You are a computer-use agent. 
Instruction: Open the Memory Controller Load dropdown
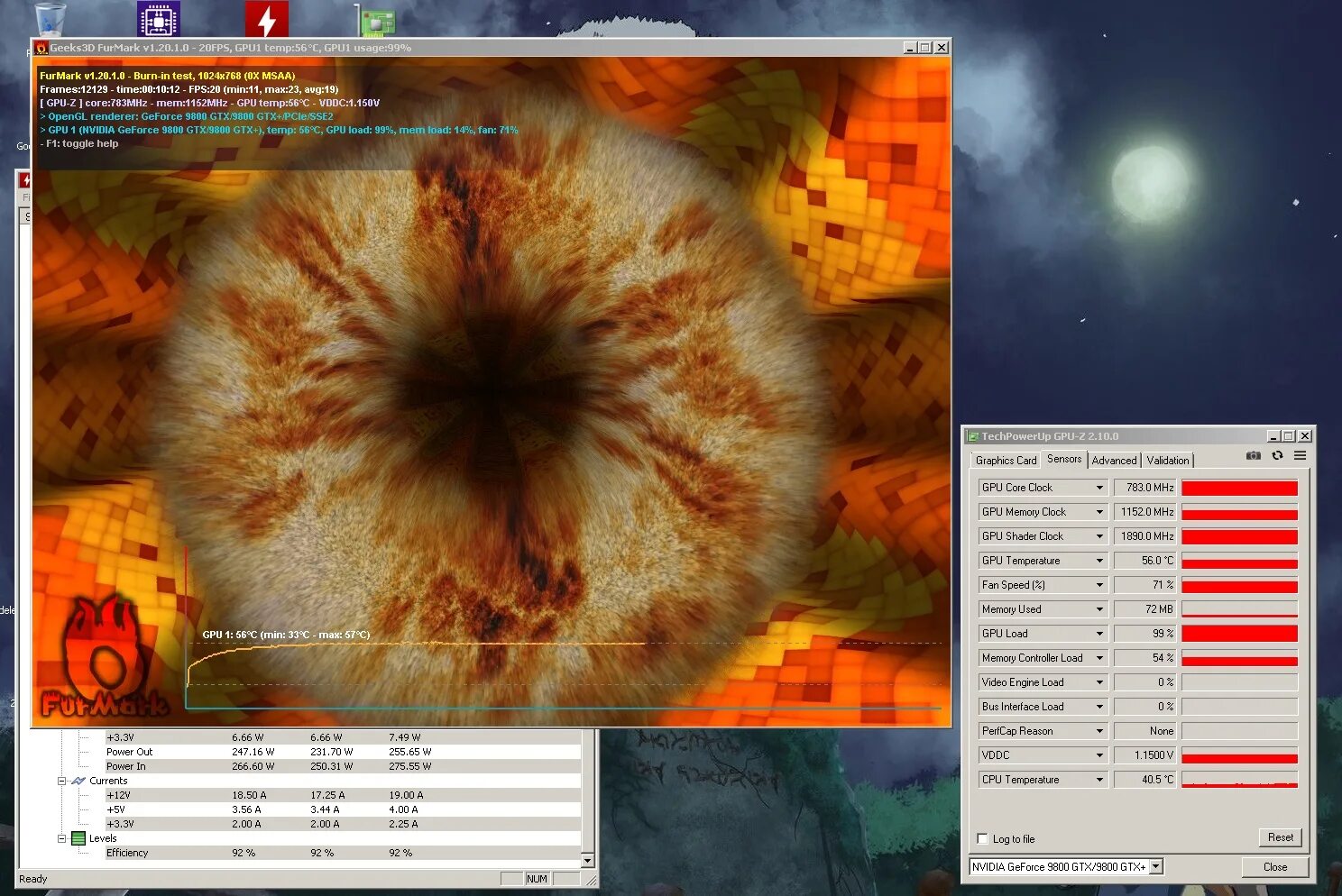point(1099,658)
